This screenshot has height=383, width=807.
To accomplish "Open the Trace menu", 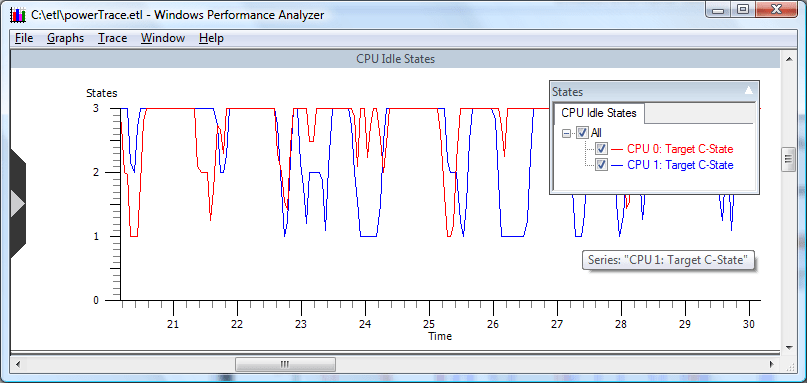I will pyautogui.click(x=113, y=38).
